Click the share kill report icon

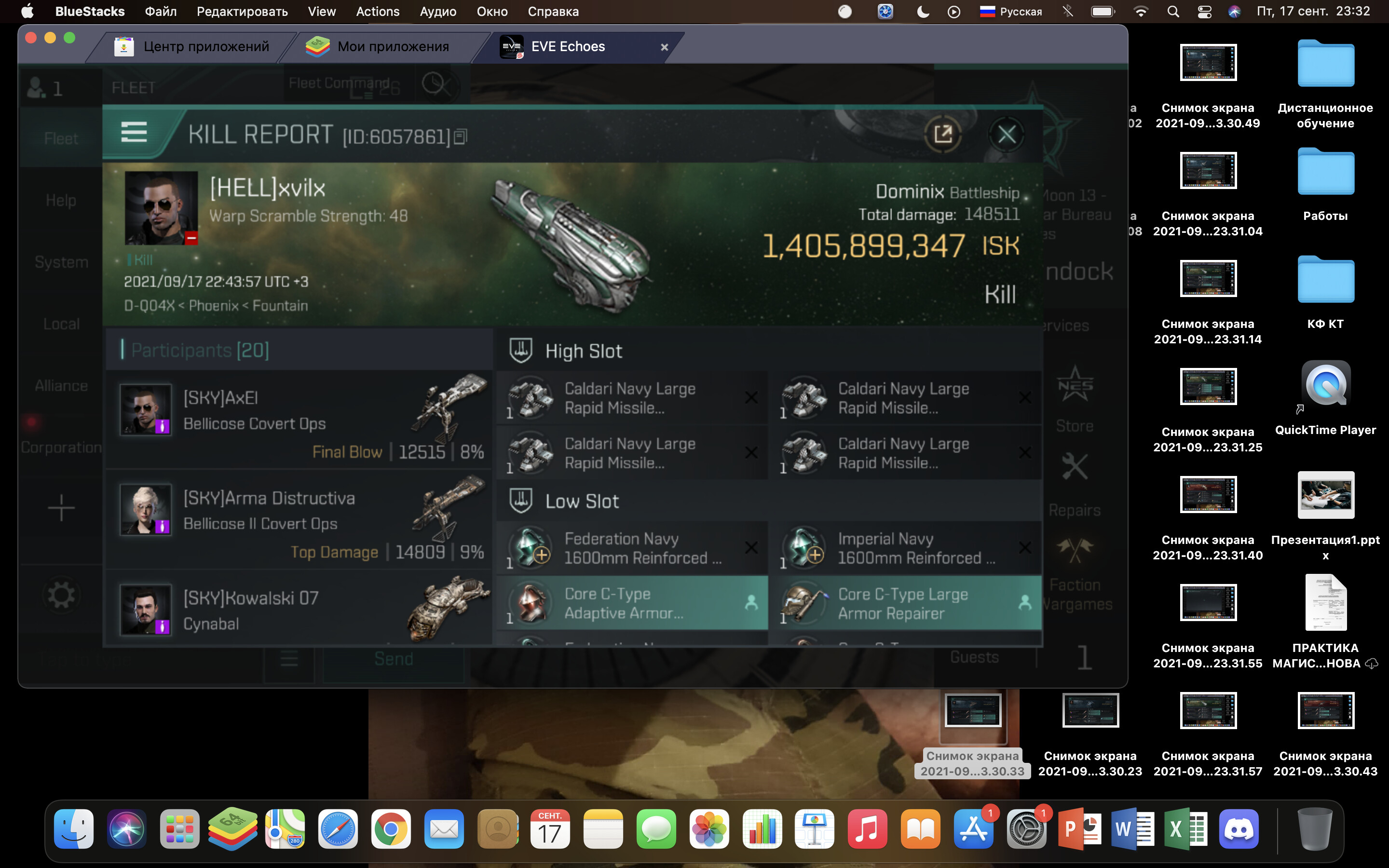pyautogui.click(x=943, y=135)
